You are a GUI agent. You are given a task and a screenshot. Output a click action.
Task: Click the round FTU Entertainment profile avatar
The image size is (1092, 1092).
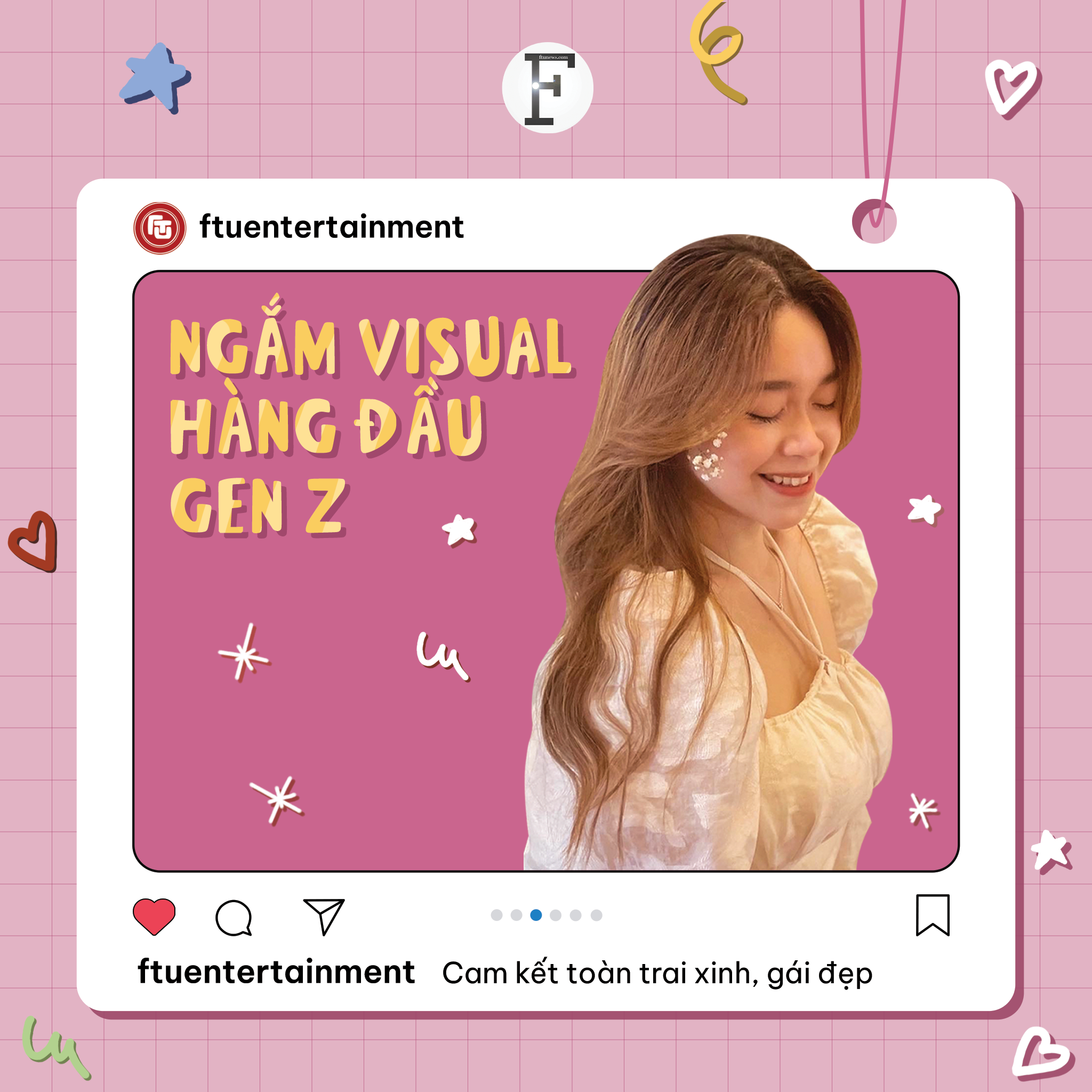pyautogui.click(x=159, y=228)
